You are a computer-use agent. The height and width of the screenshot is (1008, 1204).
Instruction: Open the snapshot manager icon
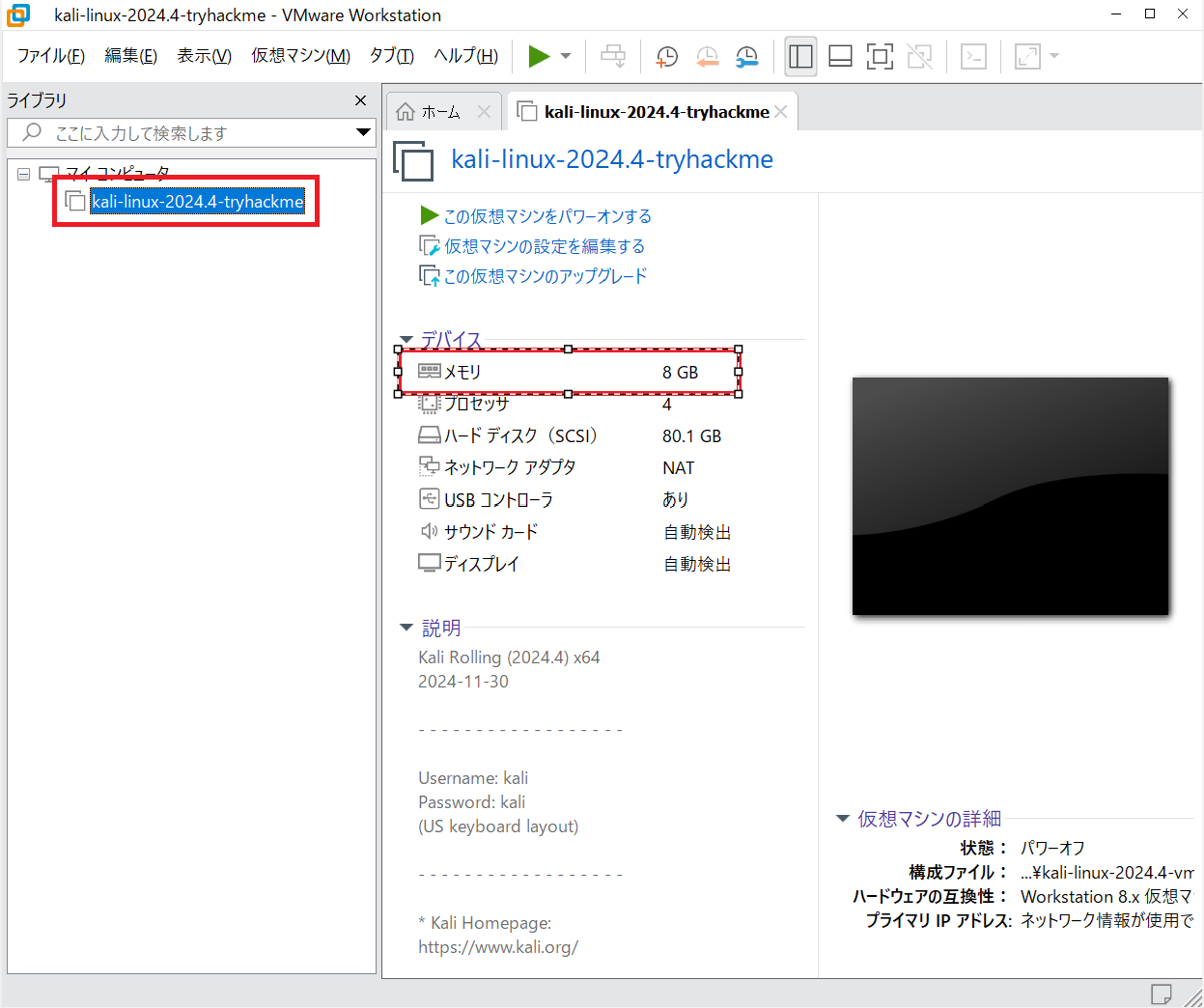click(x=746, y=57)
